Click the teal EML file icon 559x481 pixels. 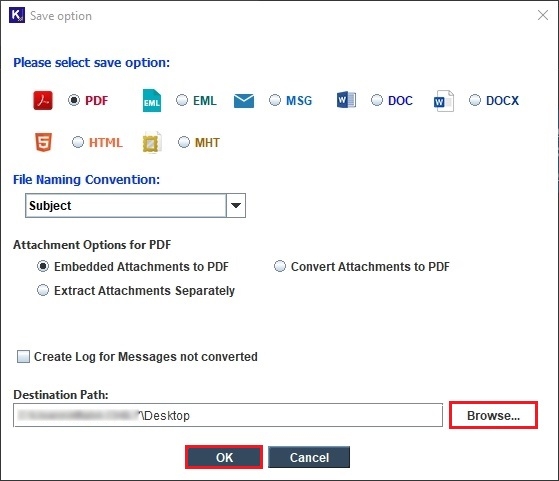click(152, 101)
